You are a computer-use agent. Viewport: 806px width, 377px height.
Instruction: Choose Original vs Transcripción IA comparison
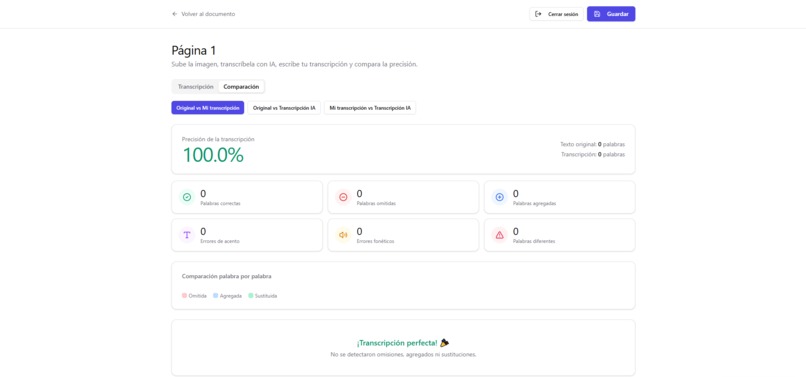(284, 108)
